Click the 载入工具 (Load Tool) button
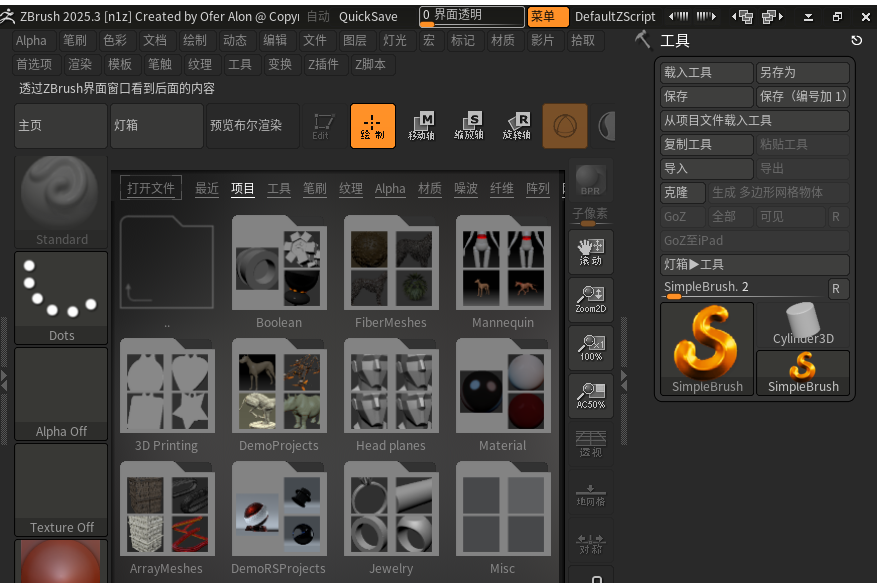 706,73
